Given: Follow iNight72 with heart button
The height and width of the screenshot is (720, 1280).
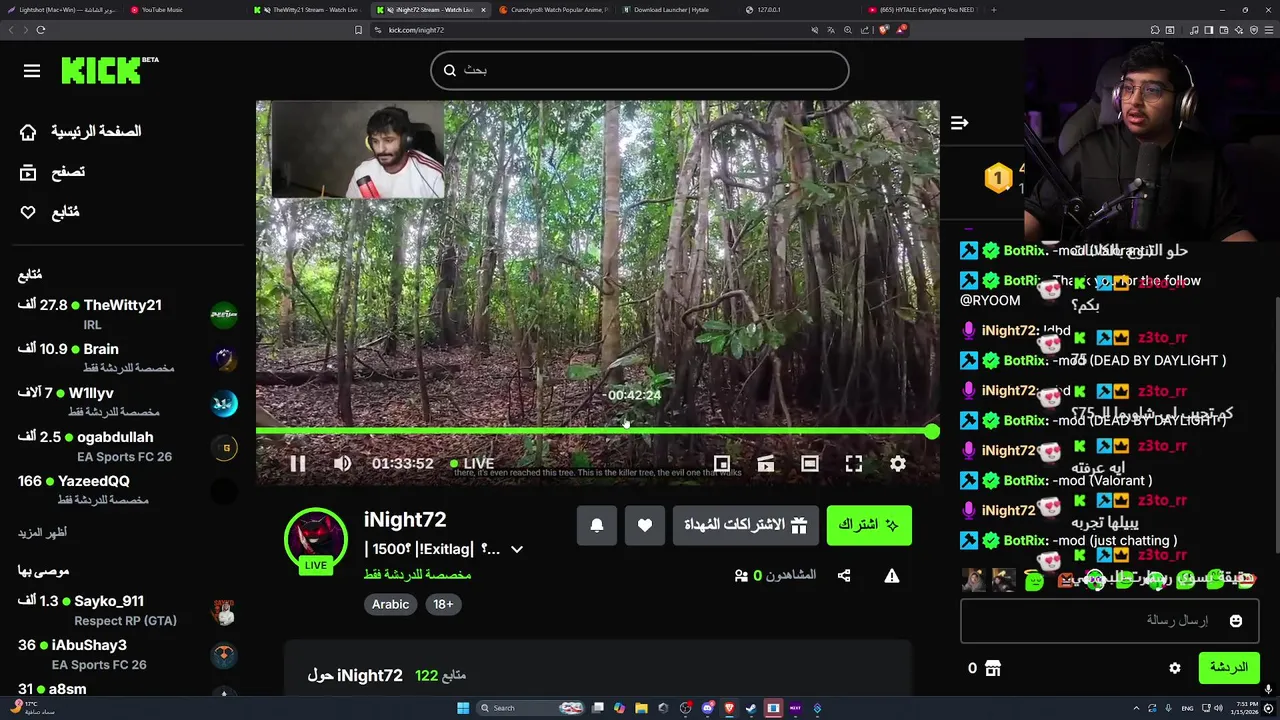Looking at the screenshot, I should [x=645, y=525].
